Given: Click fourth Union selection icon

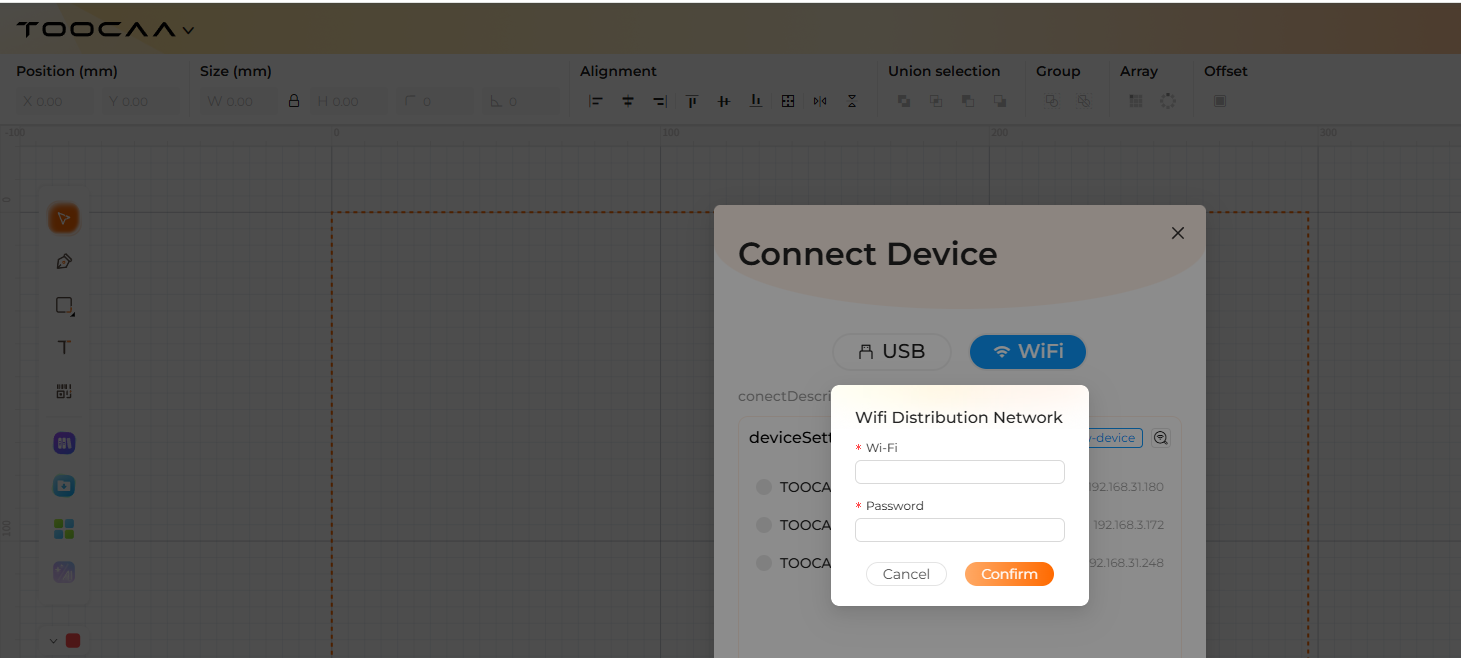Looking at the screenshot, I should coord(1000,101).
